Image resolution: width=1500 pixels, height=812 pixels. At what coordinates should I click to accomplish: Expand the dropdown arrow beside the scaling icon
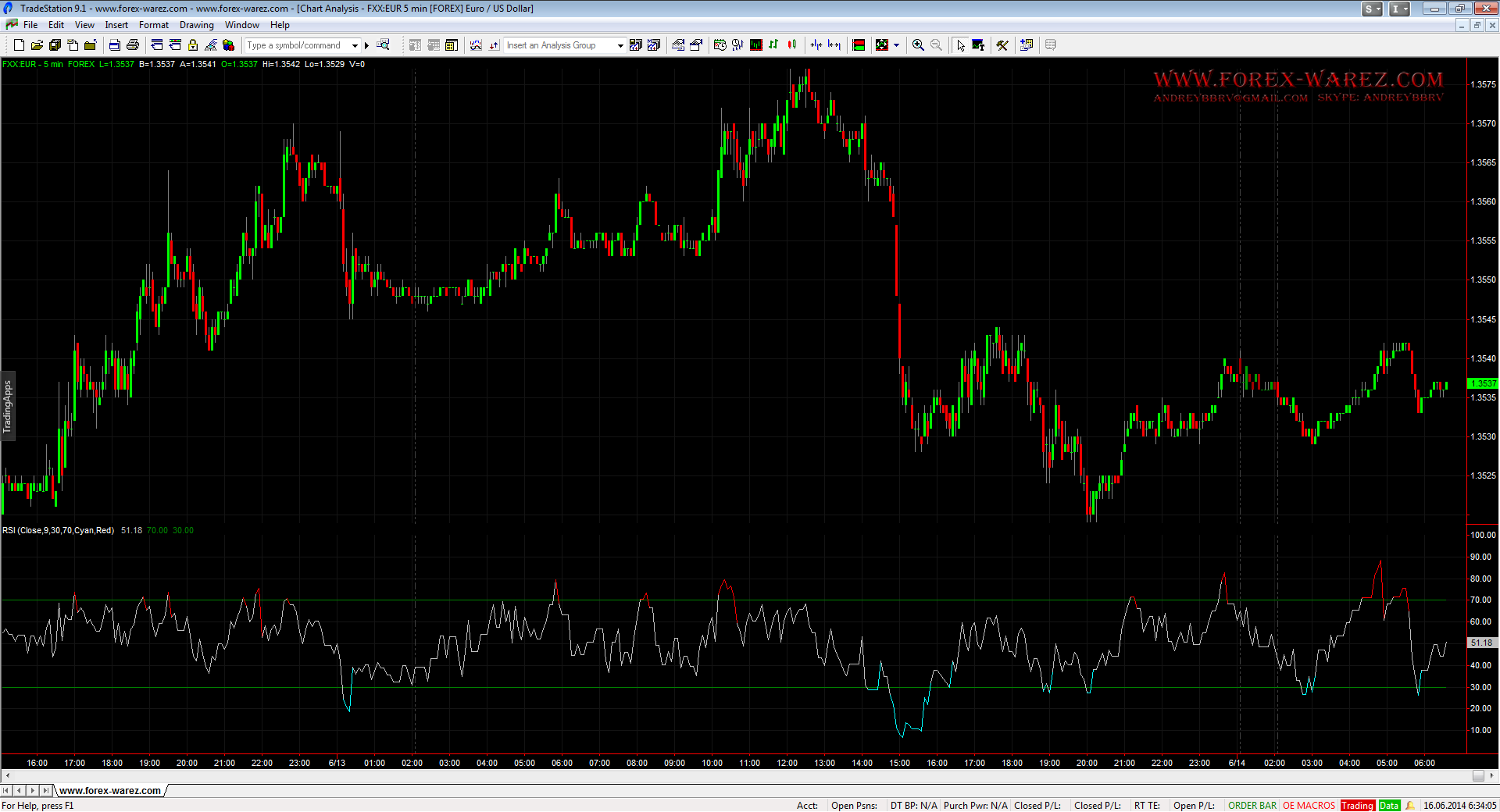tap(896, 45)
